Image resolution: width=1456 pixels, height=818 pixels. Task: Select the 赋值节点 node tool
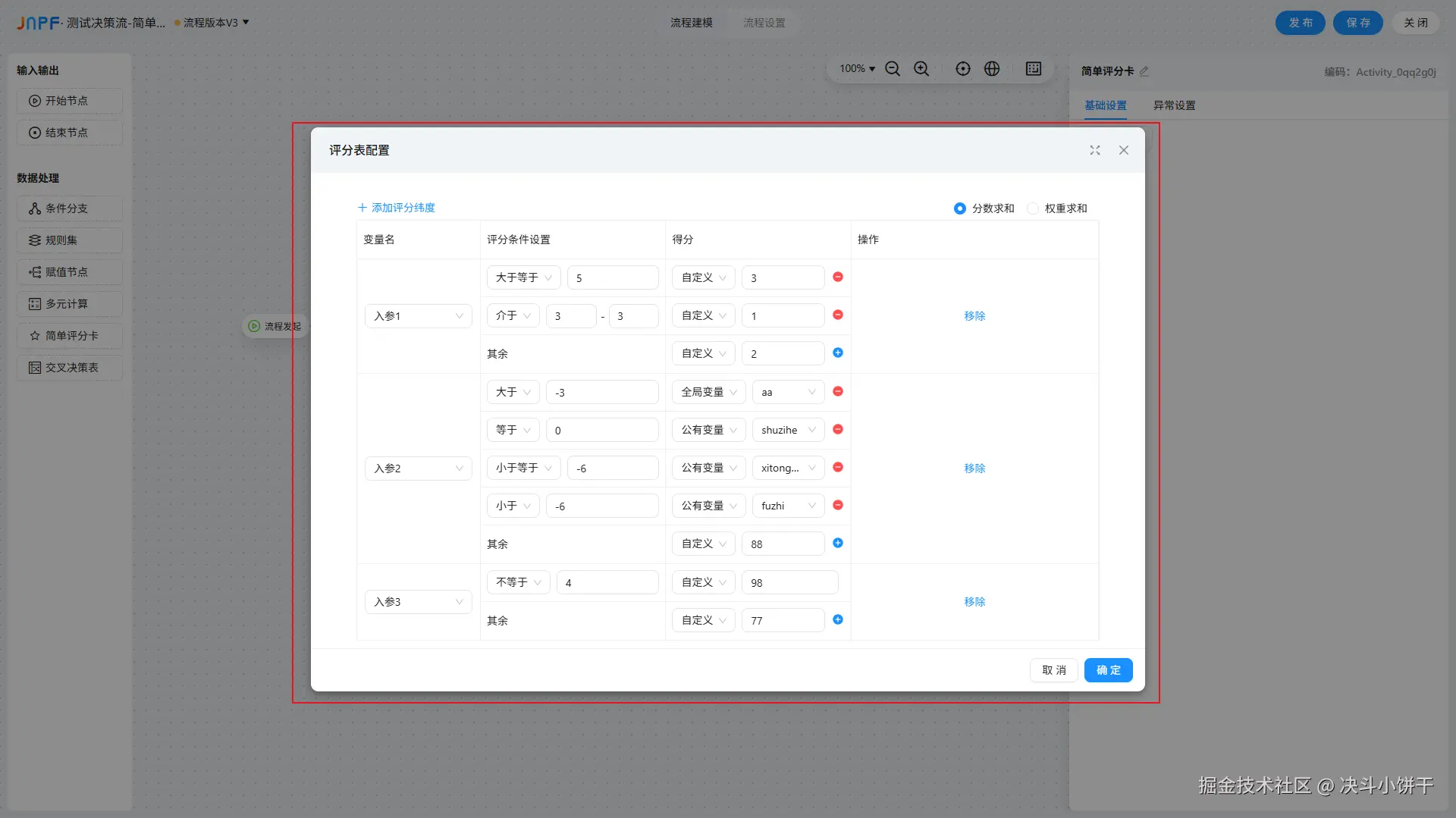click(69, 272)
